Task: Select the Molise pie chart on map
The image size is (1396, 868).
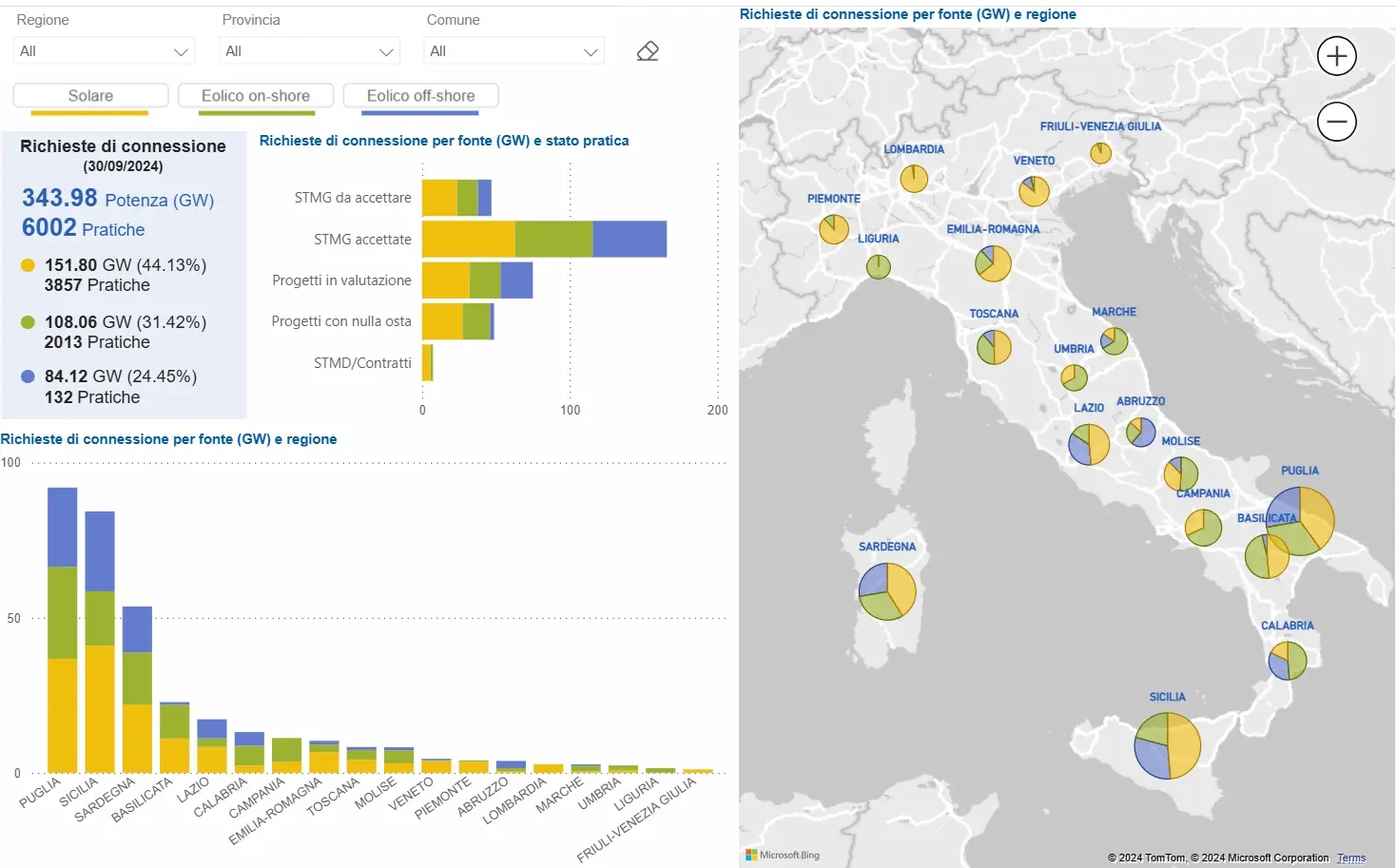Action: 1181,473
